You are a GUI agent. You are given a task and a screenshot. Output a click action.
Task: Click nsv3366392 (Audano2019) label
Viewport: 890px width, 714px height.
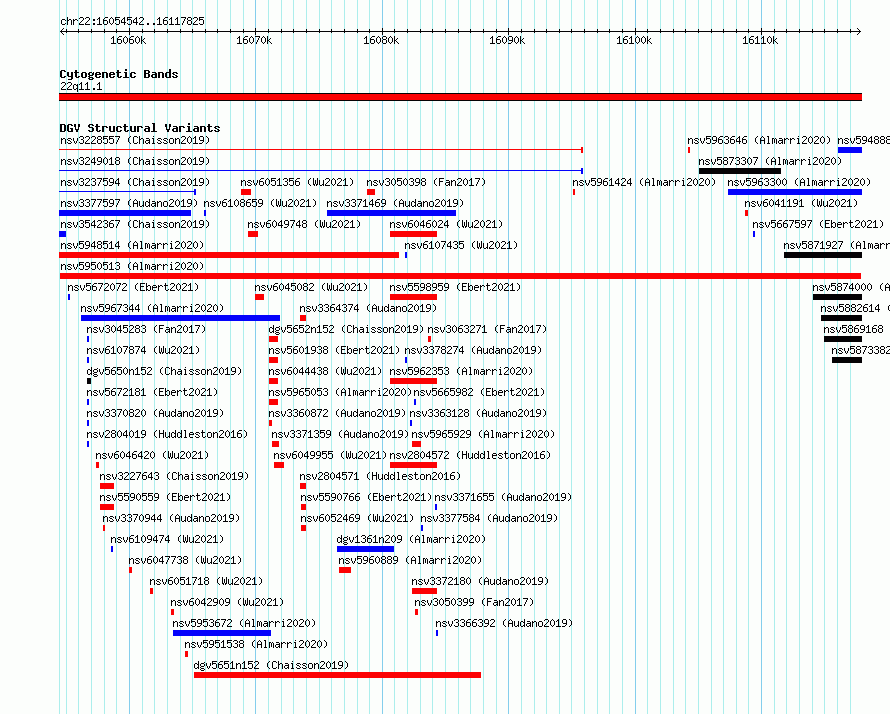click(505, 623)
